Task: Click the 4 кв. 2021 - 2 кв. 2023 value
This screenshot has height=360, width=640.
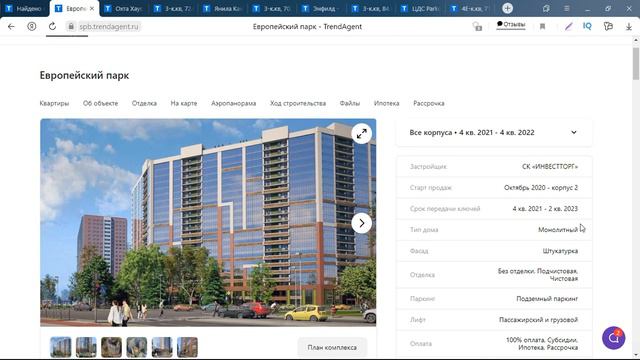Action: [x=545, y=209]
